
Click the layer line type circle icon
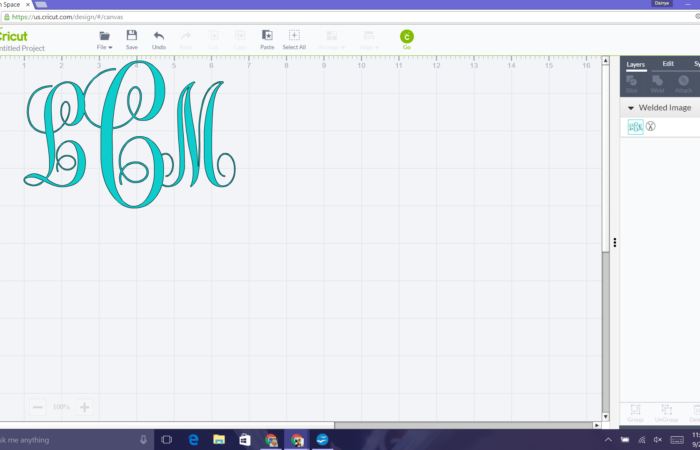(x=650, y=126)
